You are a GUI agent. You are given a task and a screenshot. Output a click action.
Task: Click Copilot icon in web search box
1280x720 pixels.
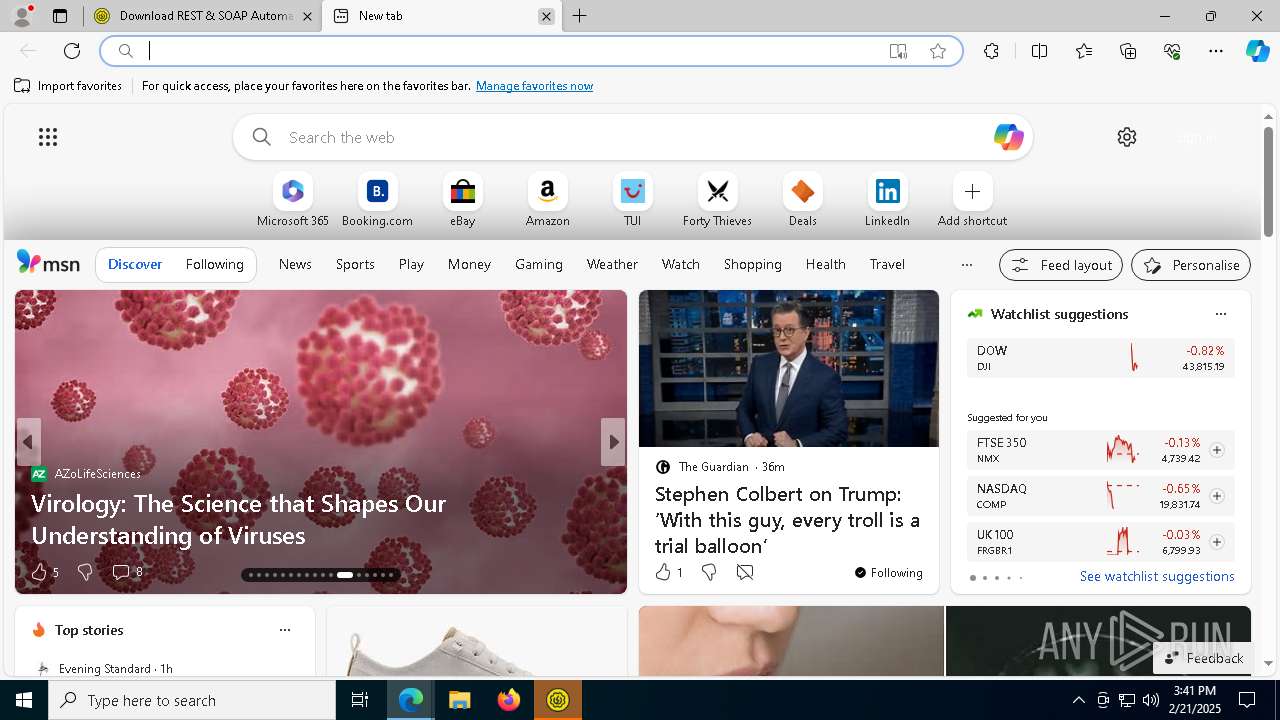pyautogui.click(x=1008, y=137)
